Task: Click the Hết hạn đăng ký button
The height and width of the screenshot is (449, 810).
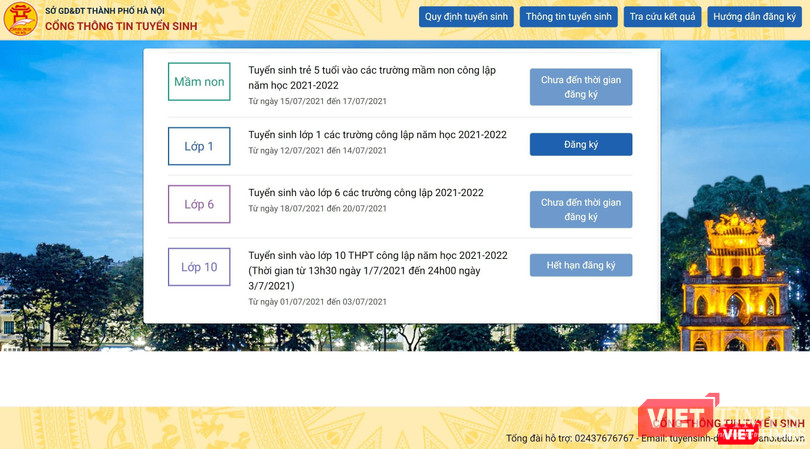Action: [580, 266]
